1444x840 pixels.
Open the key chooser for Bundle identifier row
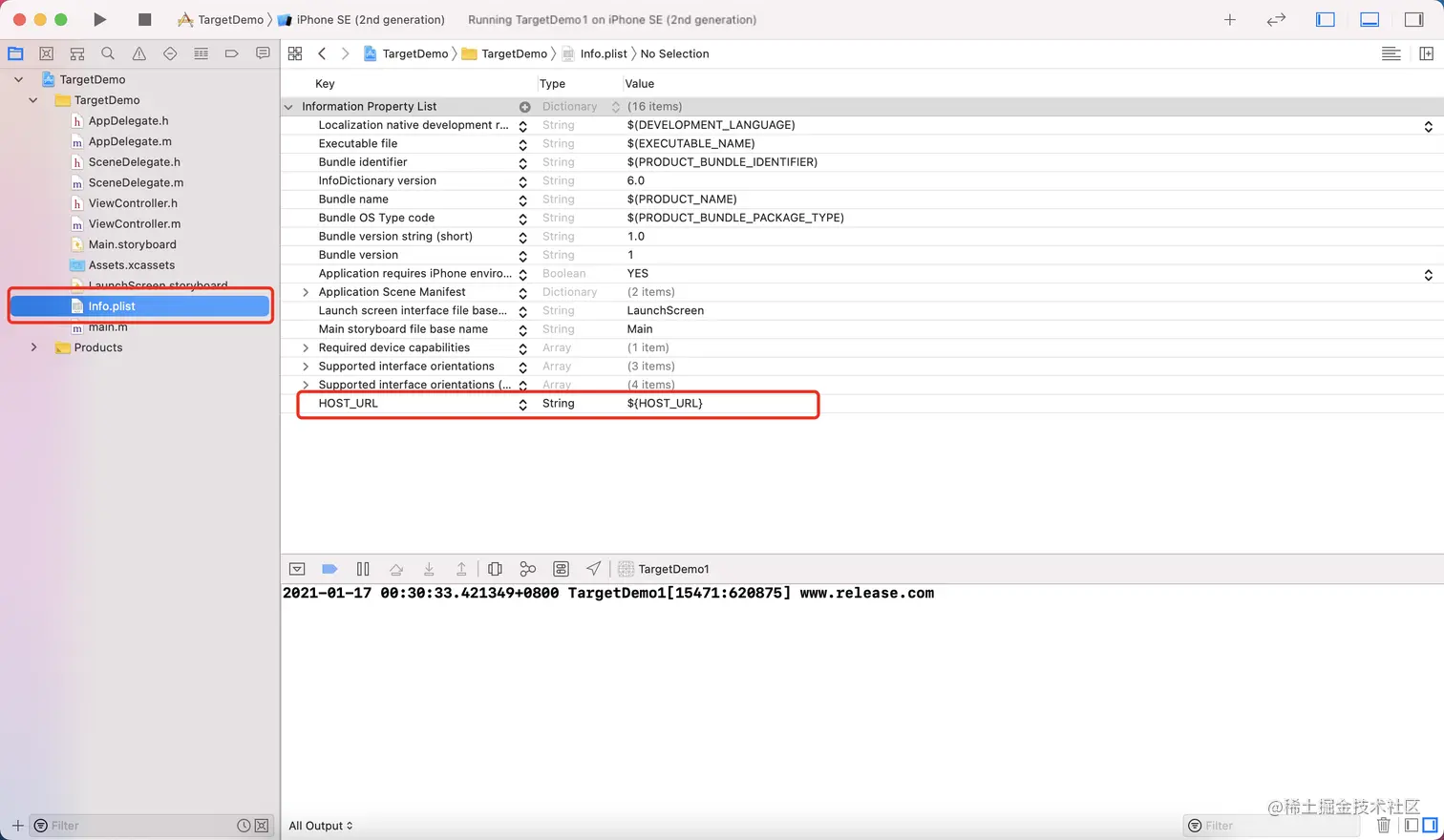click(522, 163)
